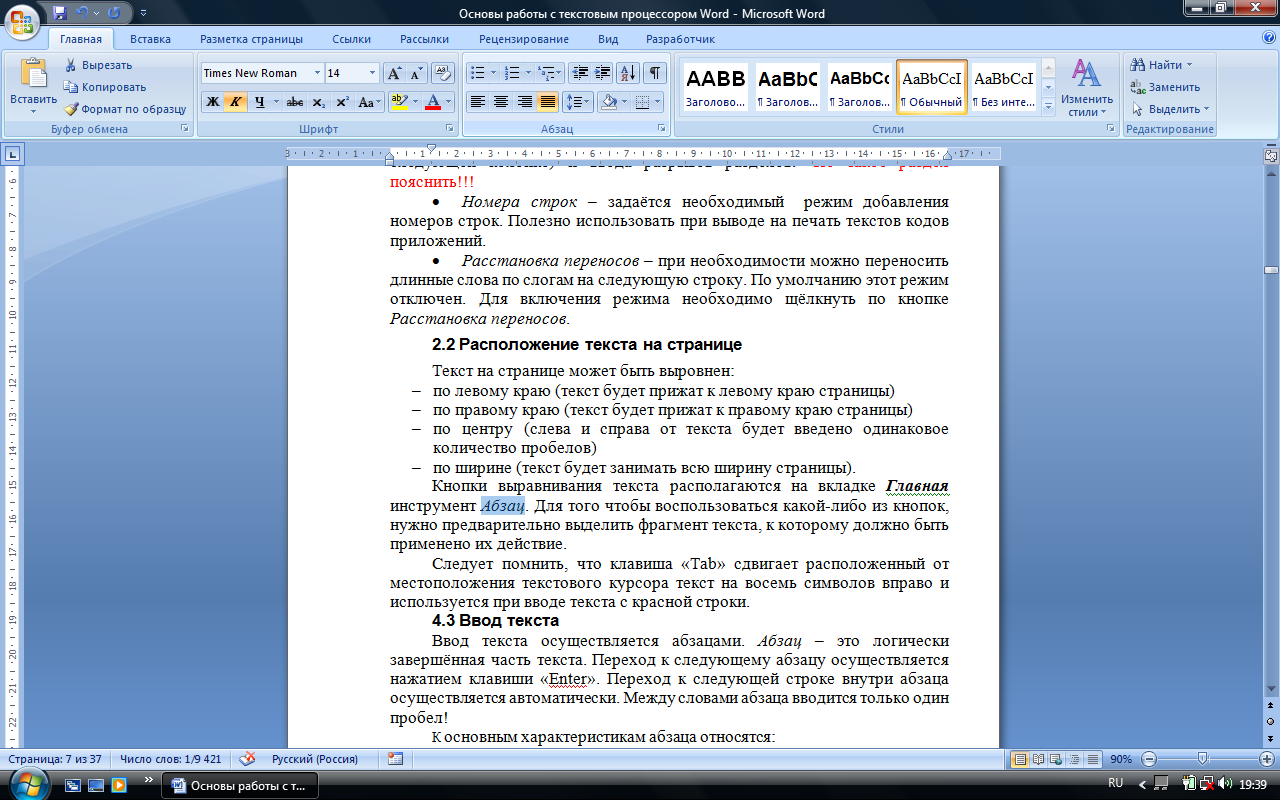
Task: Click the zoom slider handle
Action: click(x=1202, y=759)
